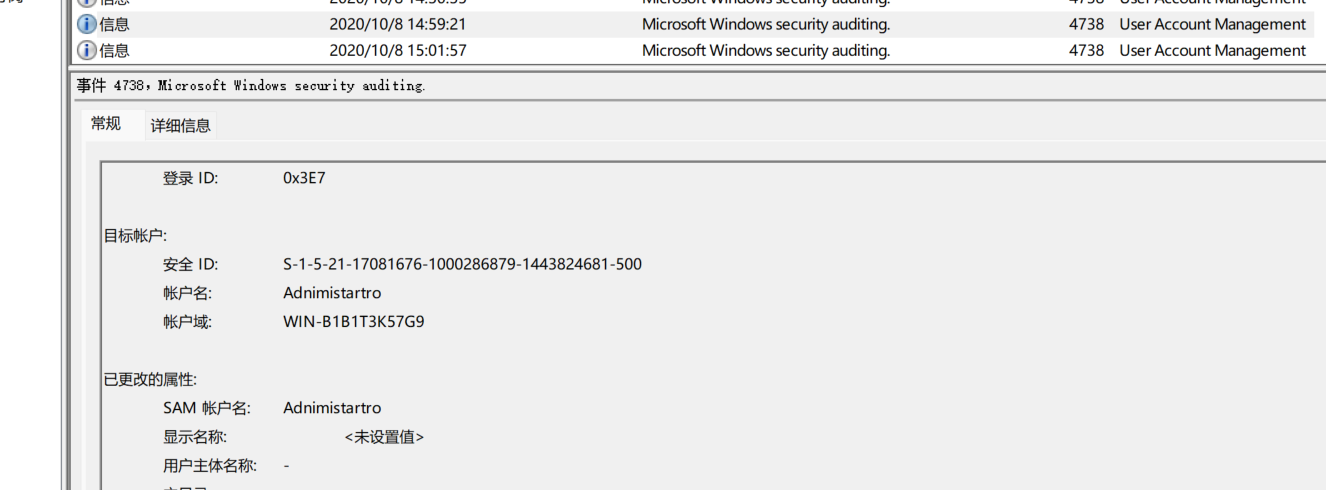This screenshot has height=490, width=1326.
Task: Click event ID 4738 in 15:01:57 row
Action: pos(1086,50)
